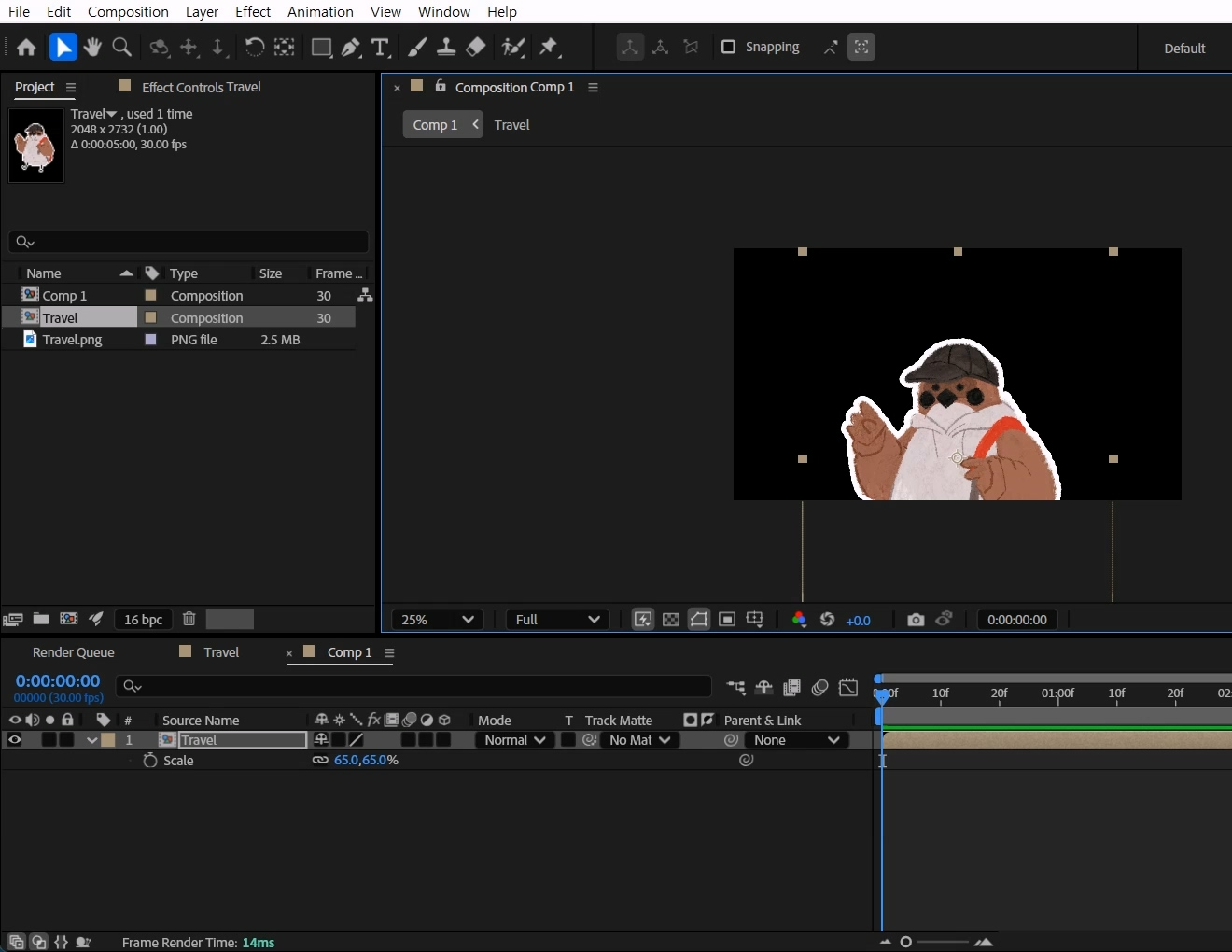Select the Pen tool
1232x952 pixels.
click(x=351, y=48)
